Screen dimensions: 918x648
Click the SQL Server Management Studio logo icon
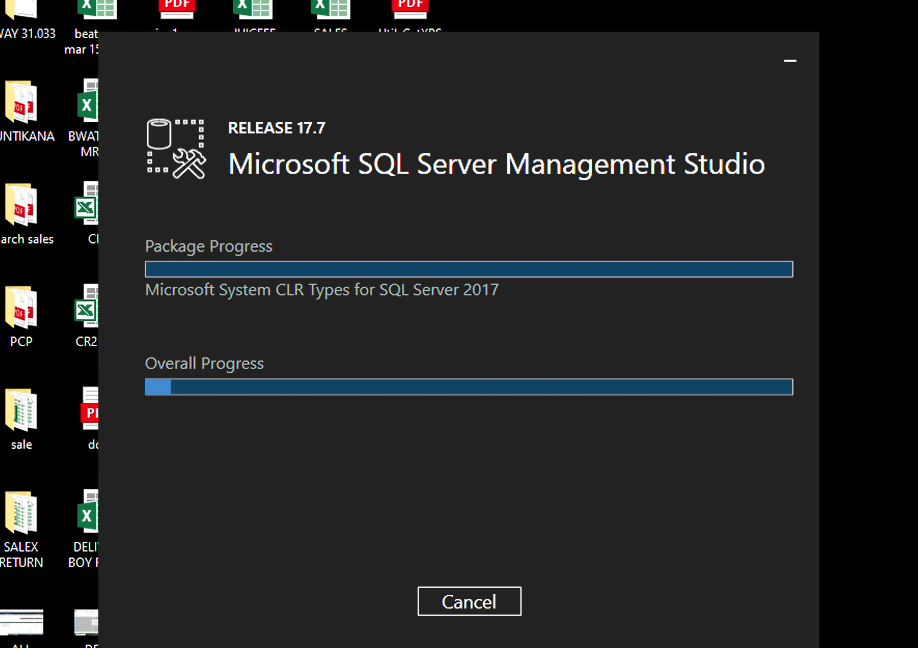176,149
